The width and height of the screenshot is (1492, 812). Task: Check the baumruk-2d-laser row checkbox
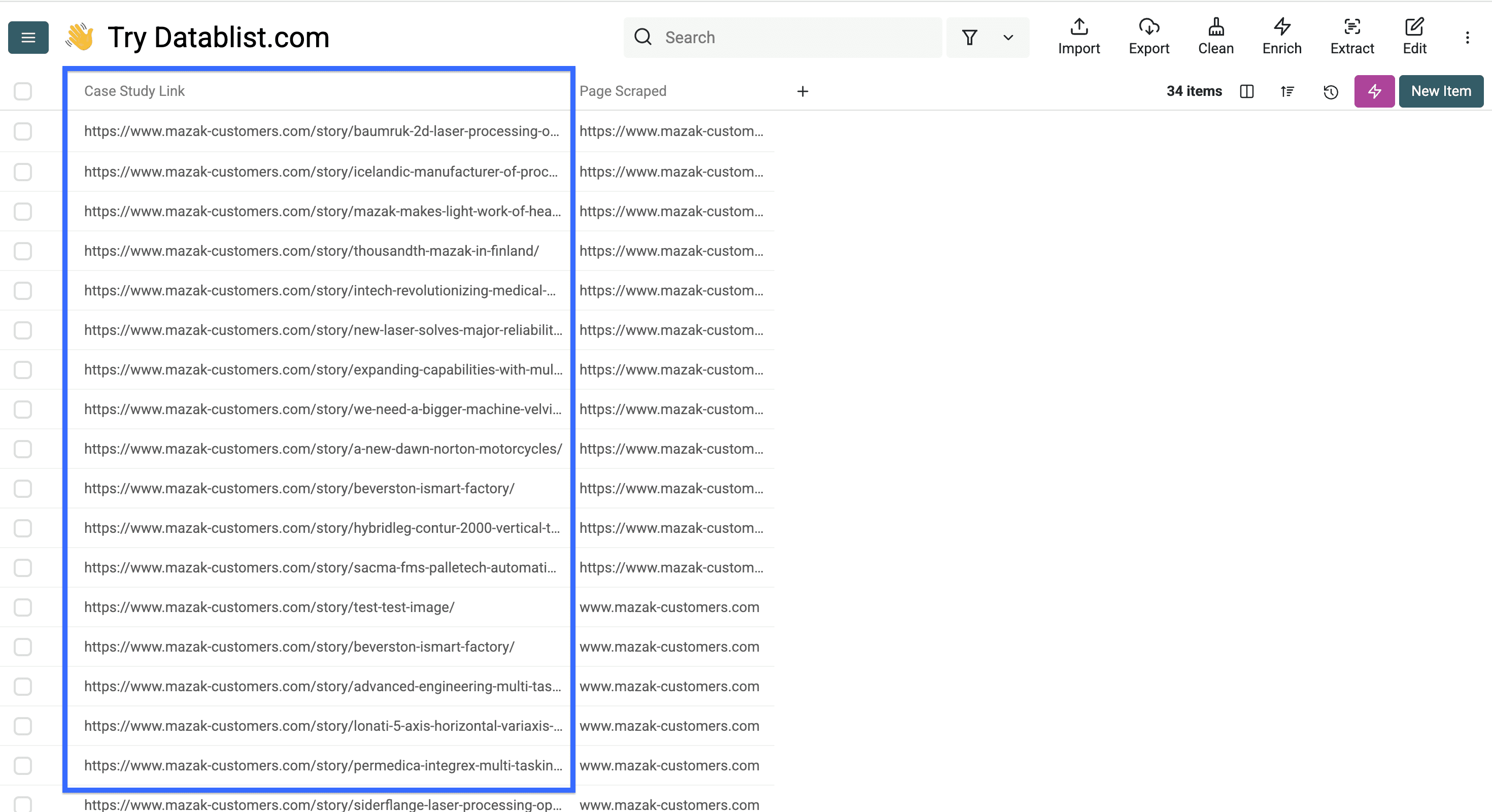[x=23, y=131]
